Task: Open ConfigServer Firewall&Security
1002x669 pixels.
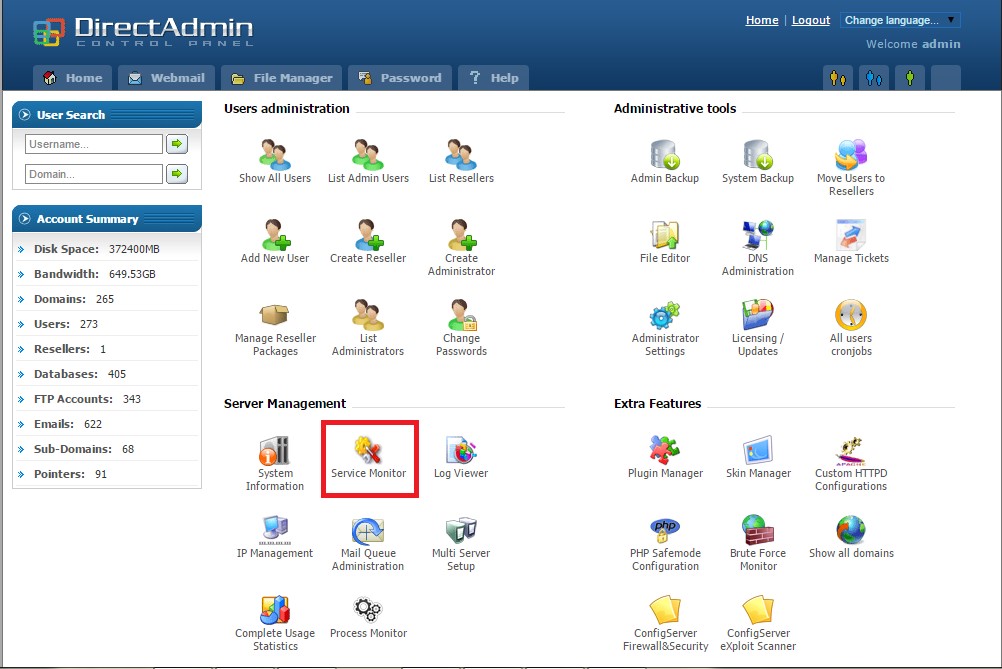Action: pyautogui.click(x=665, y=623)
